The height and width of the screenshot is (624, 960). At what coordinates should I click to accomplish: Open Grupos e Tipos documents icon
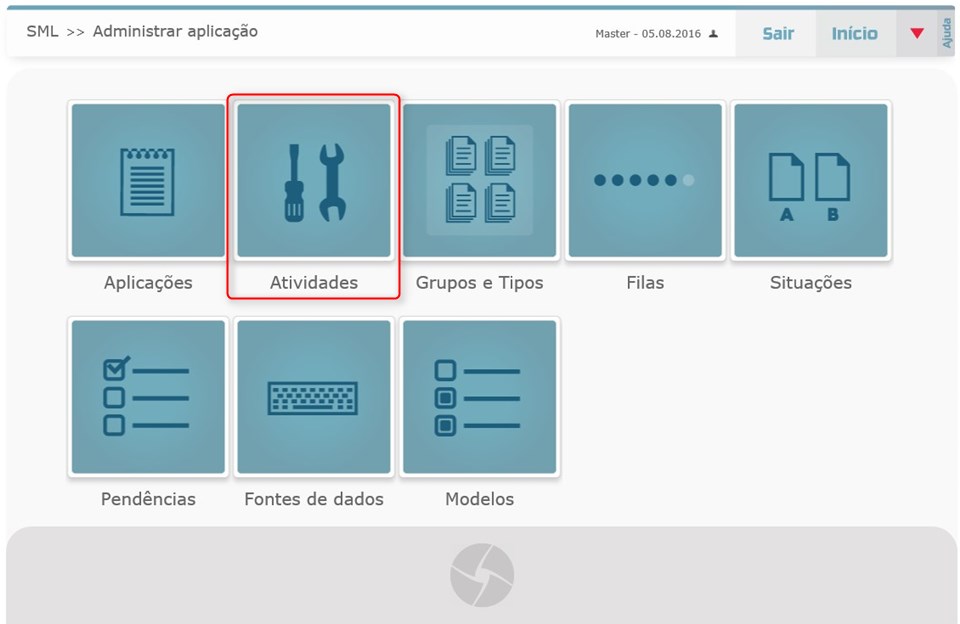point(478,180)
